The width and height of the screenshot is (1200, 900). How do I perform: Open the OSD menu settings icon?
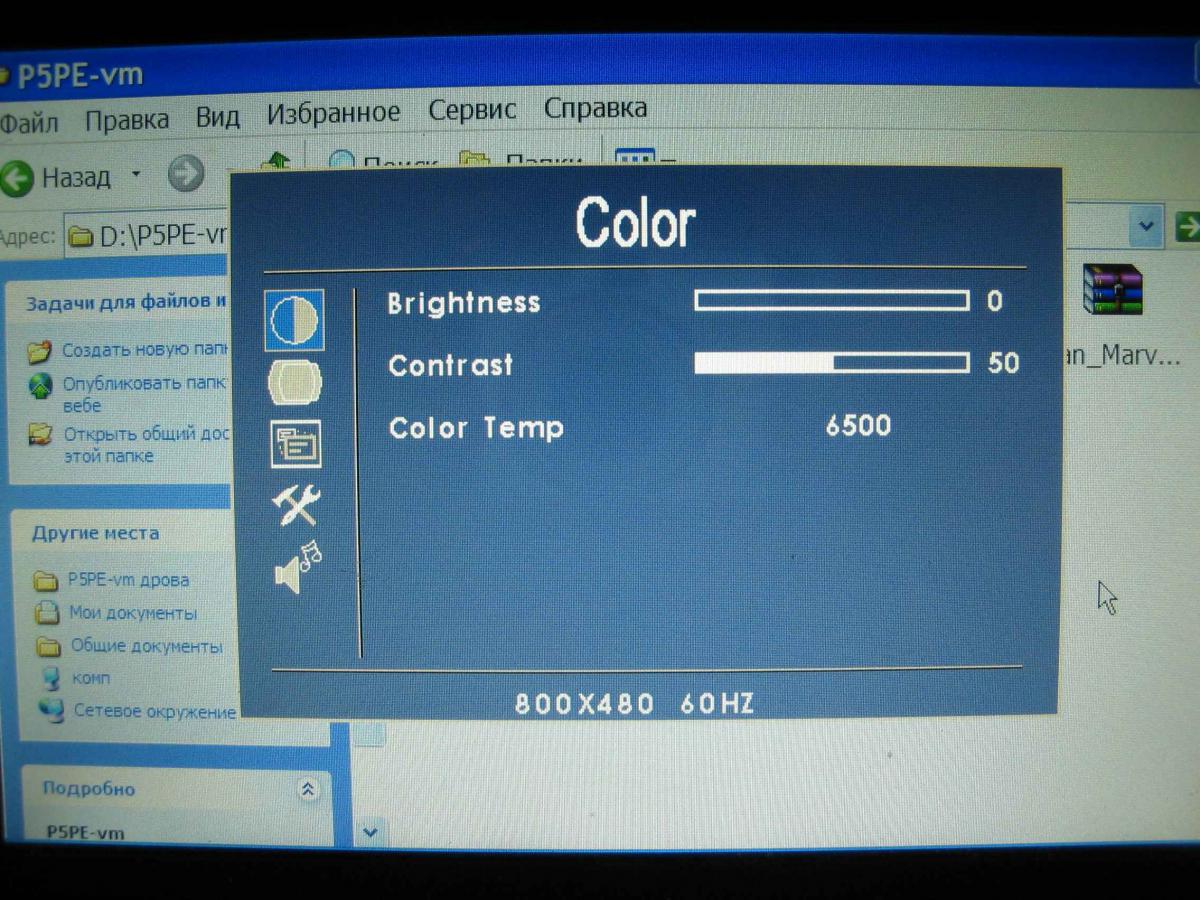[x=296, y=444]
